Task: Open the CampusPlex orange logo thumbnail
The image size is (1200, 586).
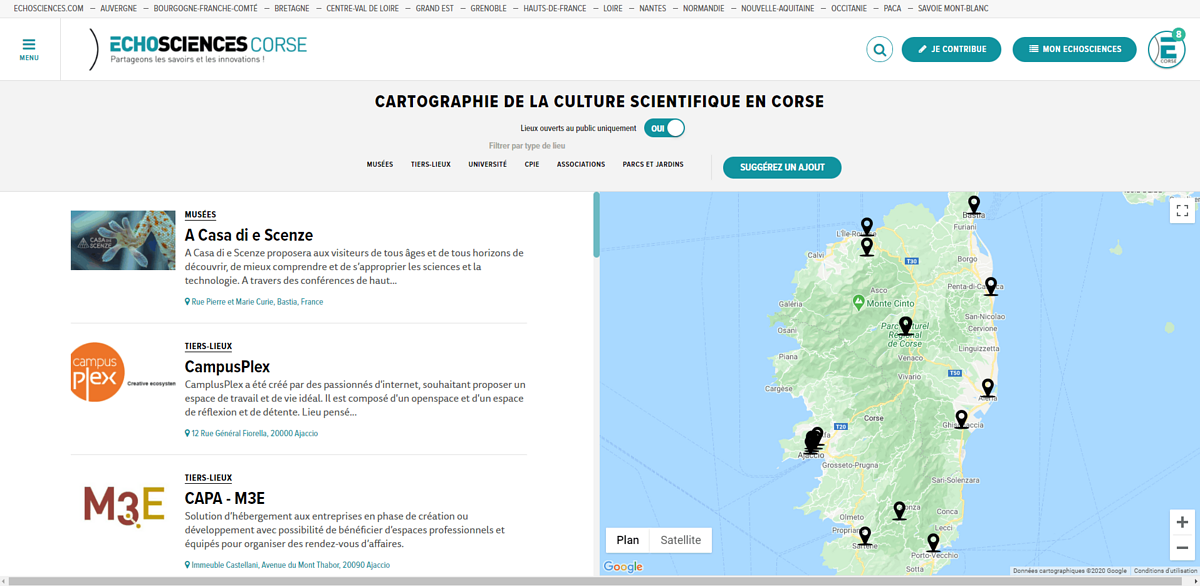Action: (123, 372)
